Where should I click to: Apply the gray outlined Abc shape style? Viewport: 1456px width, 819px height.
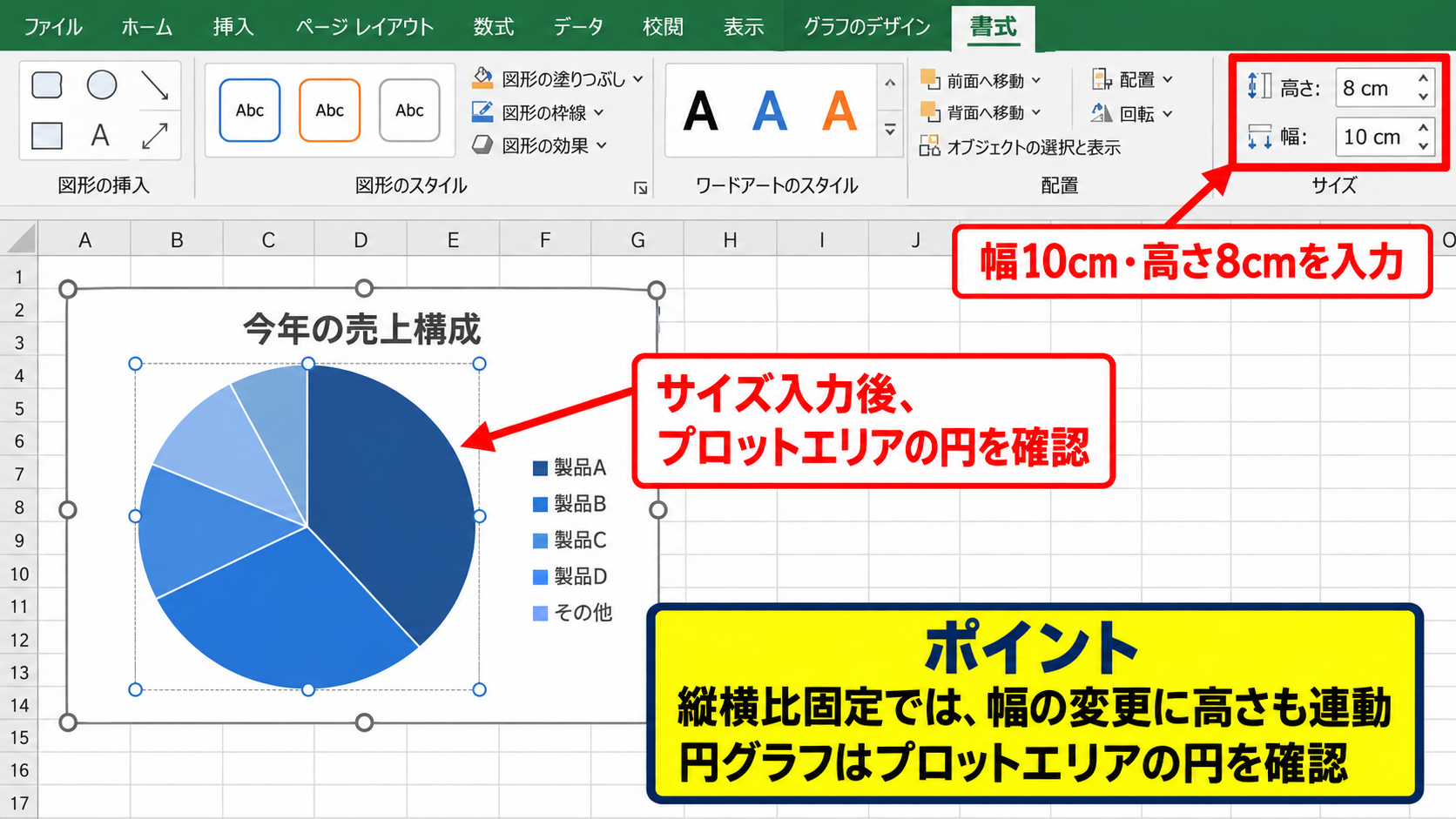409,110
